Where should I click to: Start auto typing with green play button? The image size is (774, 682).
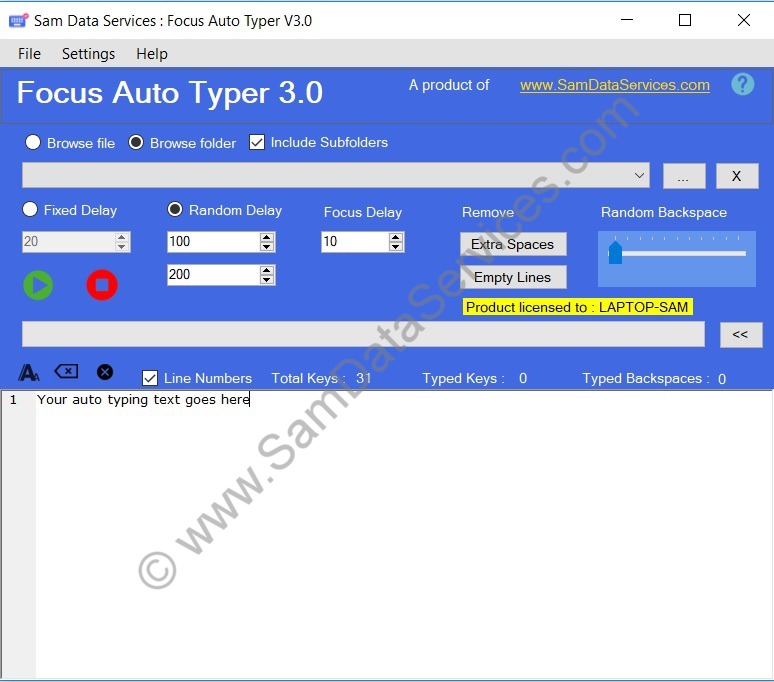coord(38,285)
